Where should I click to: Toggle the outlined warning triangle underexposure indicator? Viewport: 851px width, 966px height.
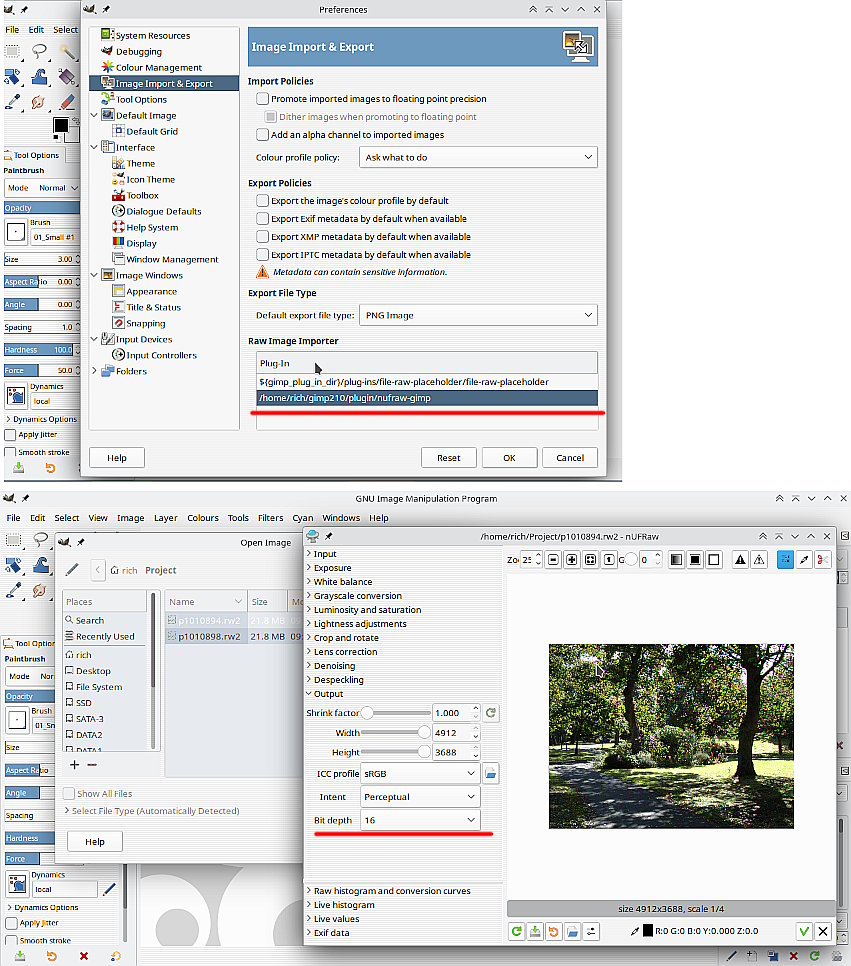[759, 559]
